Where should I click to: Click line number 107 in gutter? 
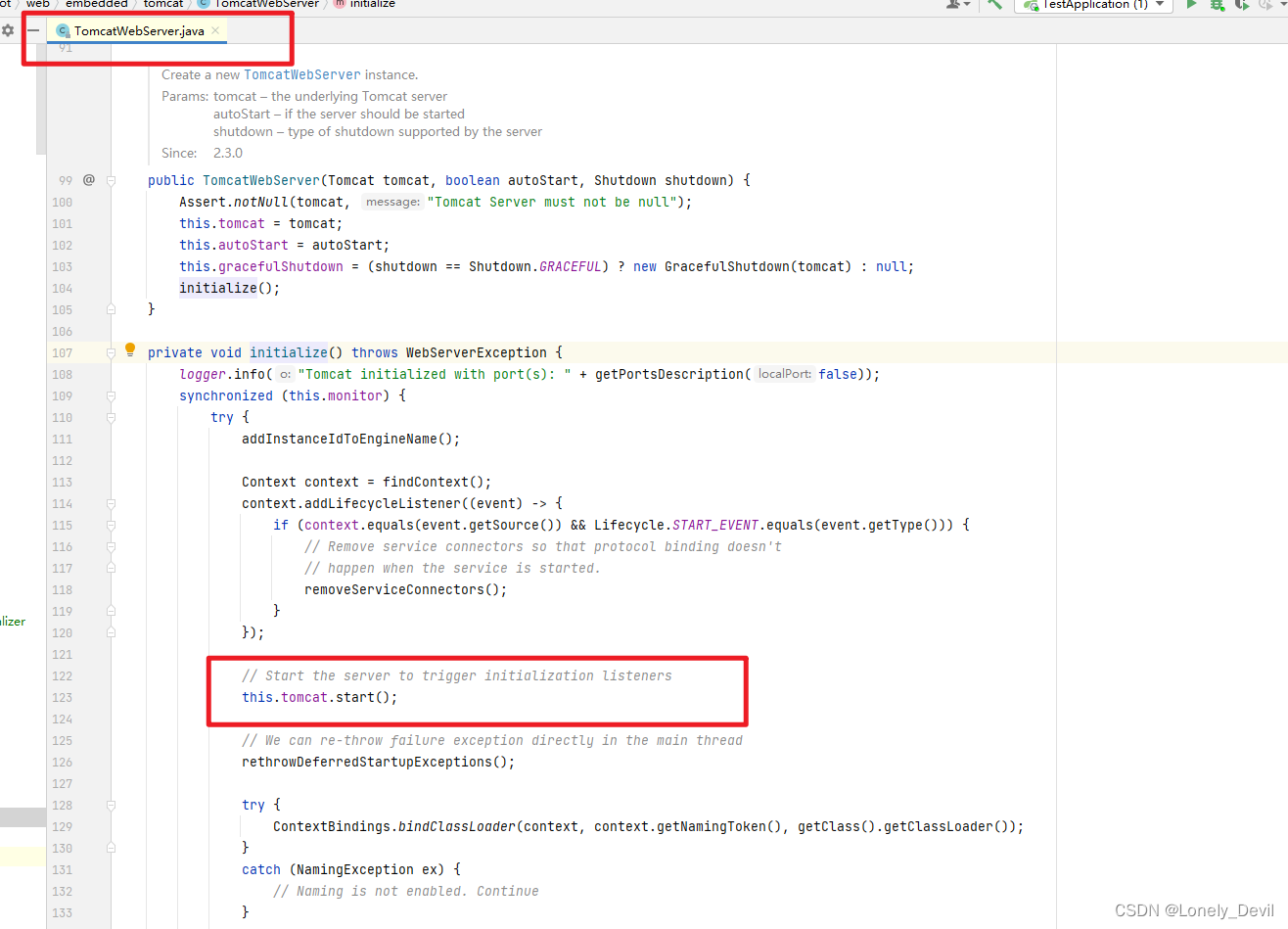click(63, 352)
